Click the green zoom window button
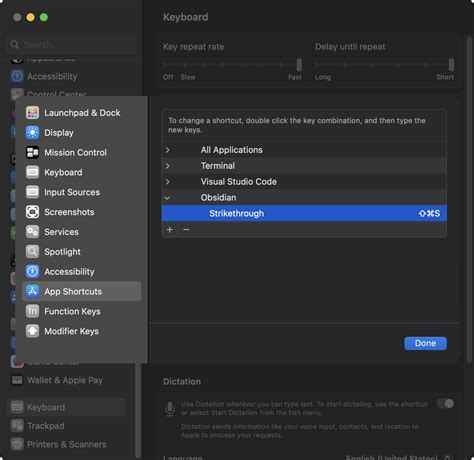Image resolution: width=474 pixels, height=460 pixels. [x=44, y=17]
